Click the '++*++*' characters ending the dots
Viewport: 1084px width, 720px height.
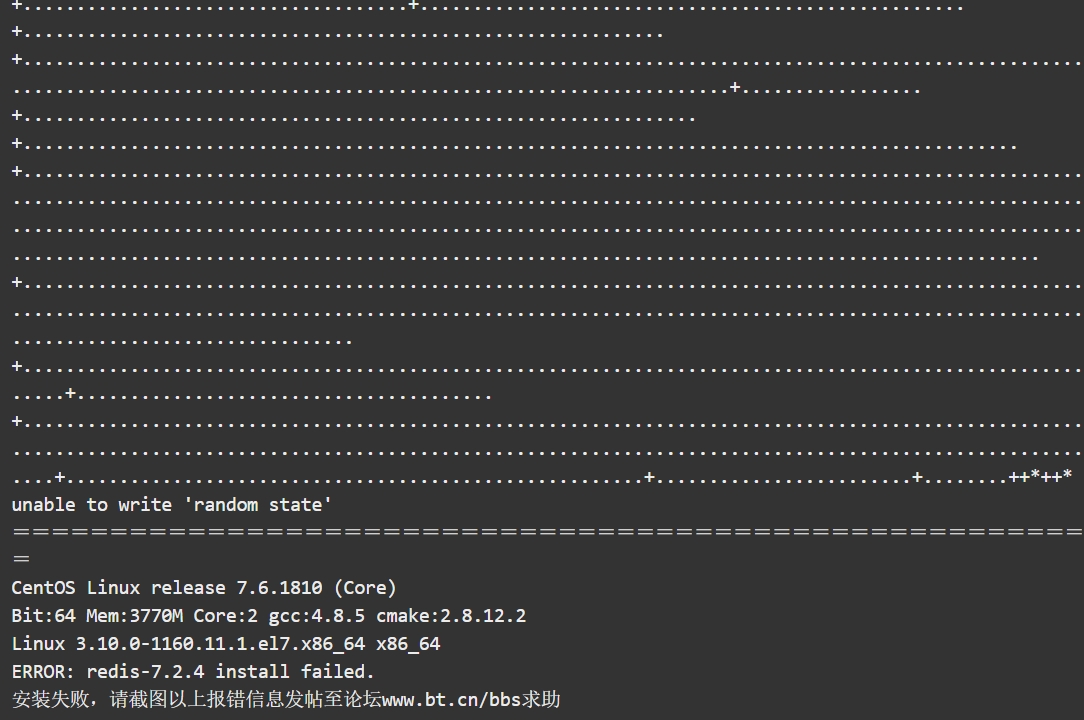coord(1040,476)
